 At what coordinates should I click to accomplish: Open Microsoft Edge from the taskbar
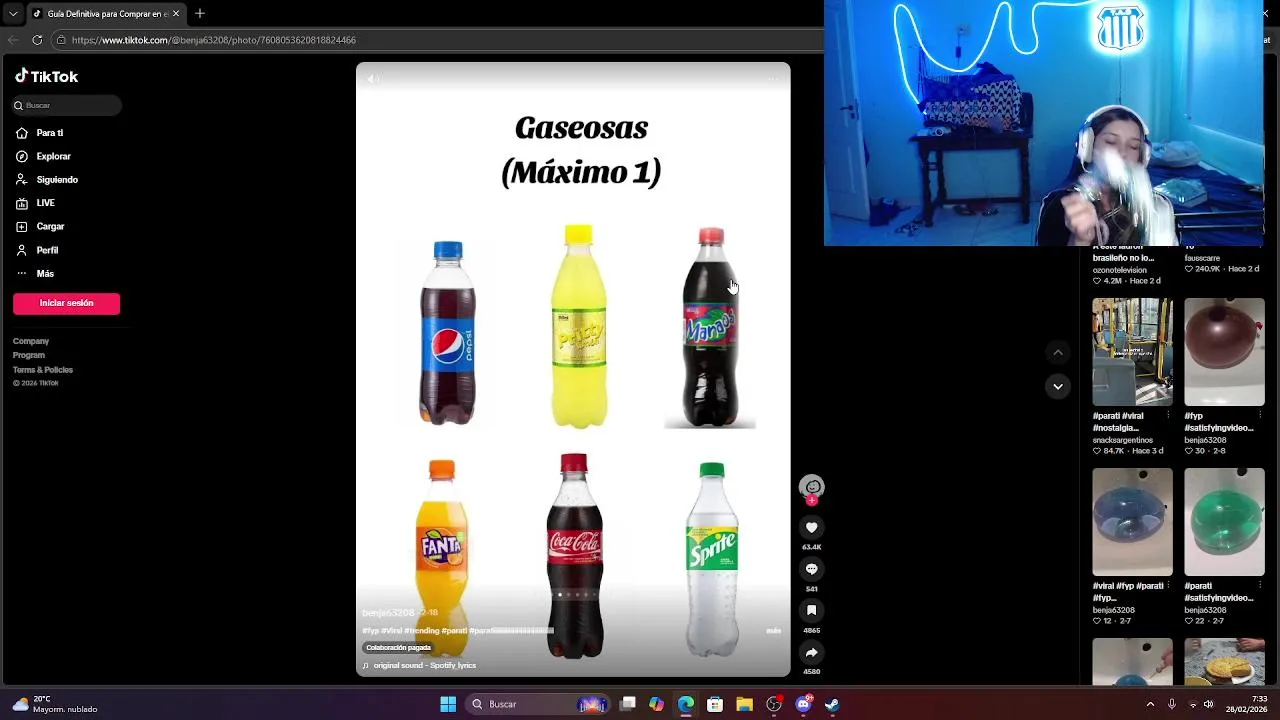(685, 704)
